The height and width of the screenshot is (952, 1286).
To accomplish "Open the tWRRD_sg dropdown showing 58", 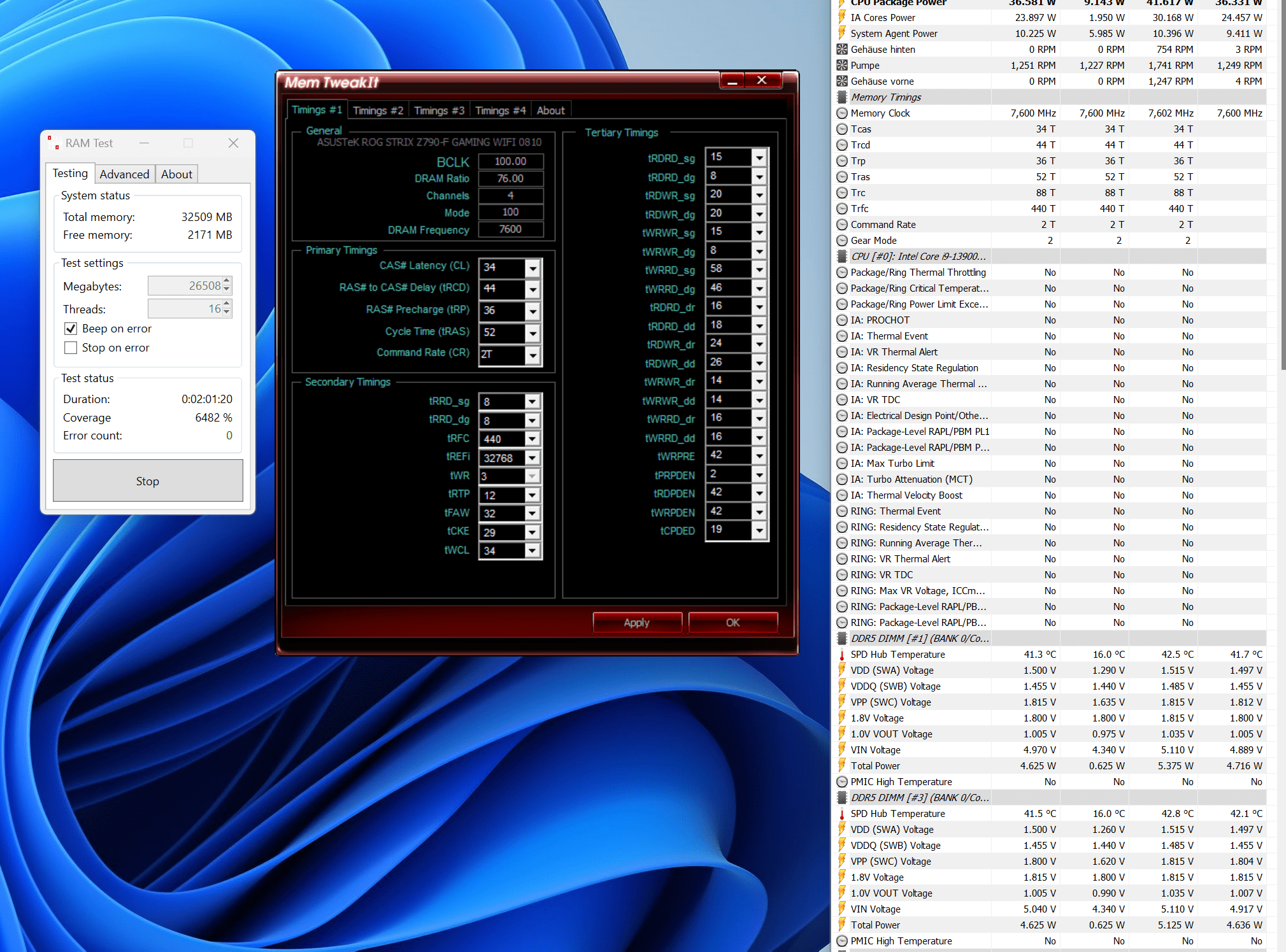I will (x=759, y=269).
